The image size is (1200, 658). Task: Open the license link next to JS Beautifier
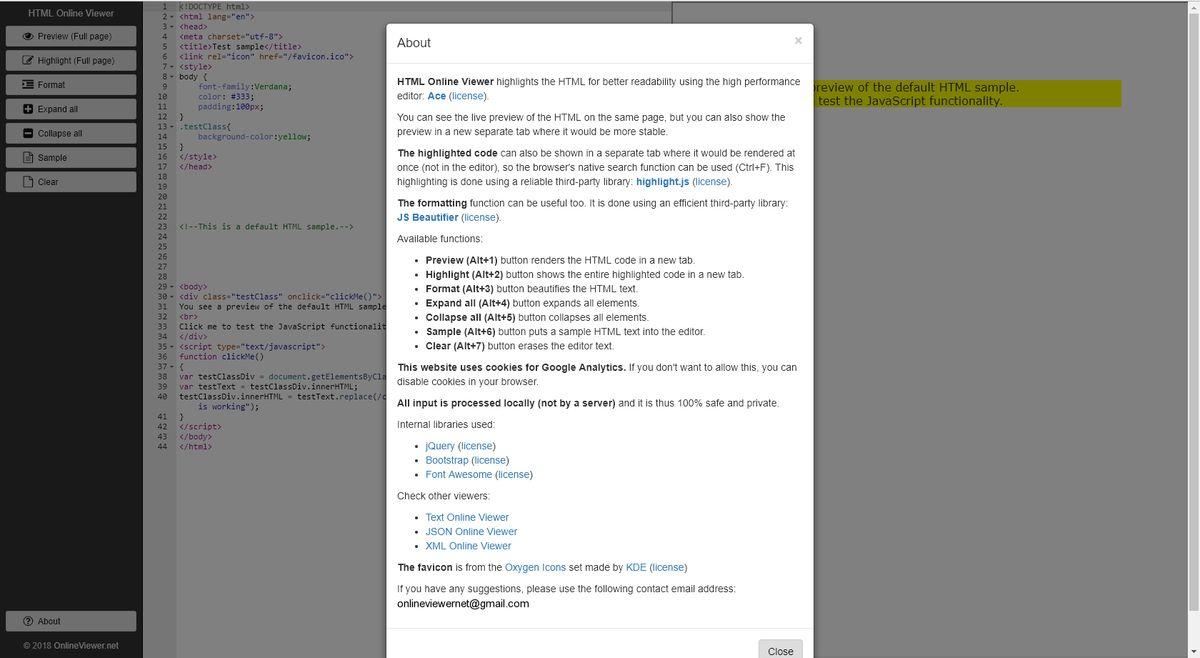click(480, 217)
